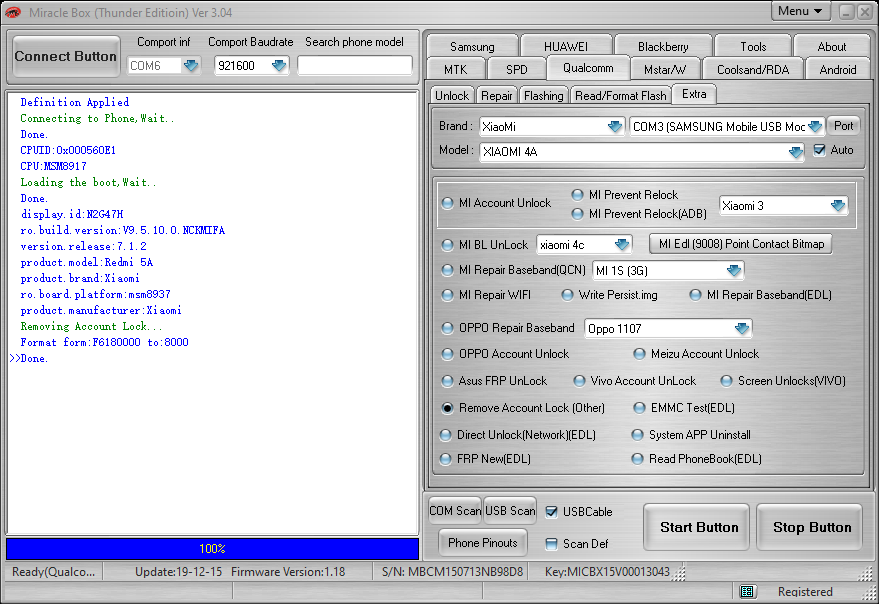Viewport: 879px width, 604px height.
Task: Open the Mstar/W tab
Action: coord(665,70)
